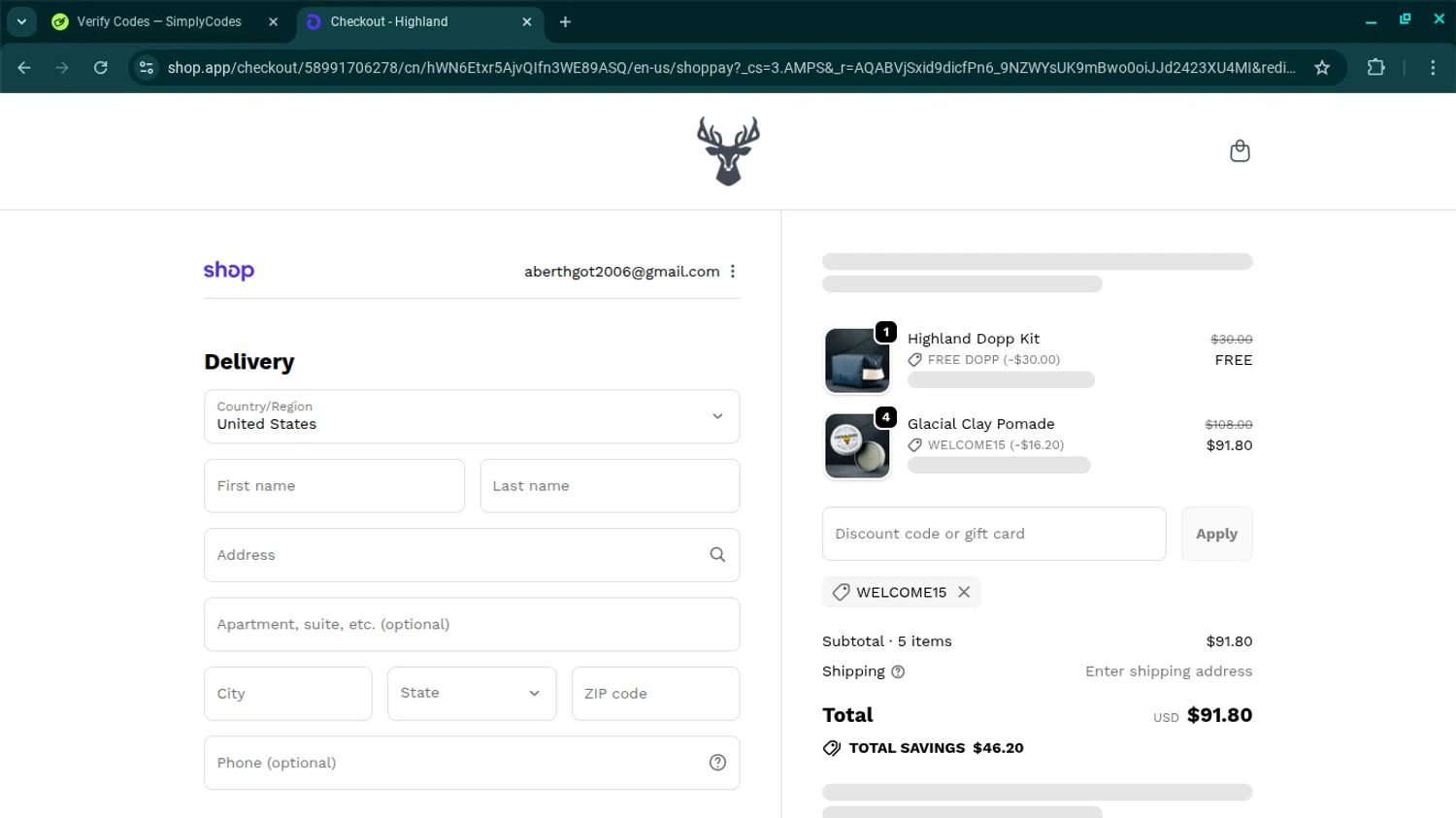Click the FREE DOPP (-$30.00) discount label
Image resolution: width=1456 pixels, height=818 pixels.
click(994, 359)
